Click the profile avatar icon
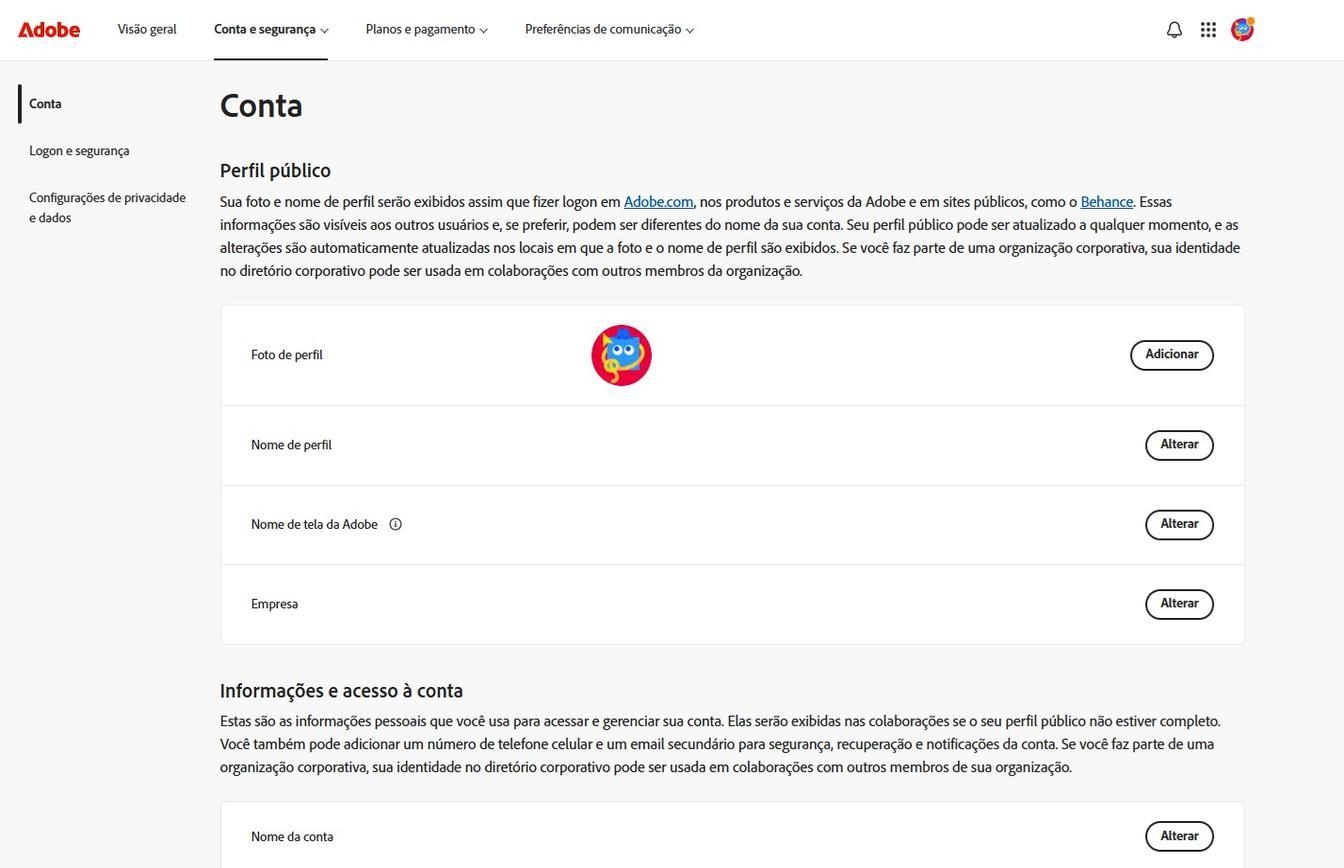The image size is (1344, 868). click(1242, 29)
